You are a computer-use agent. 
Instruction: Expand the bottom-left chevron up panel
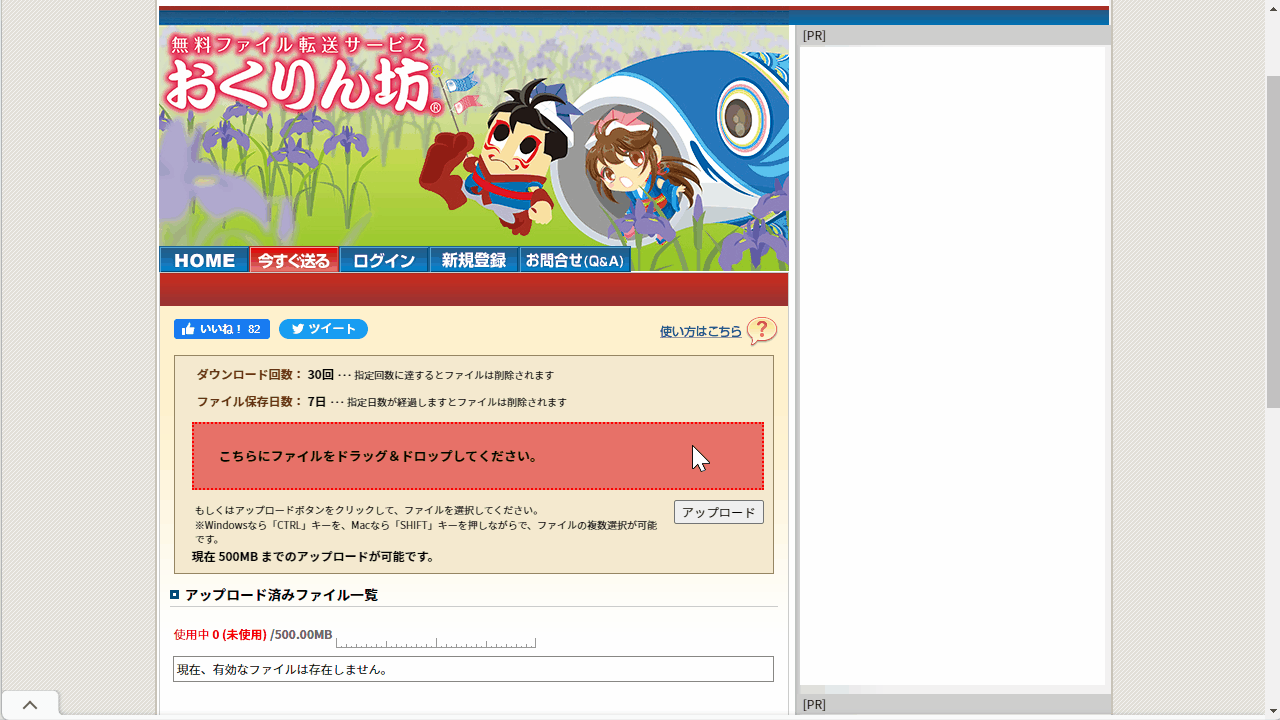[30, 705]
